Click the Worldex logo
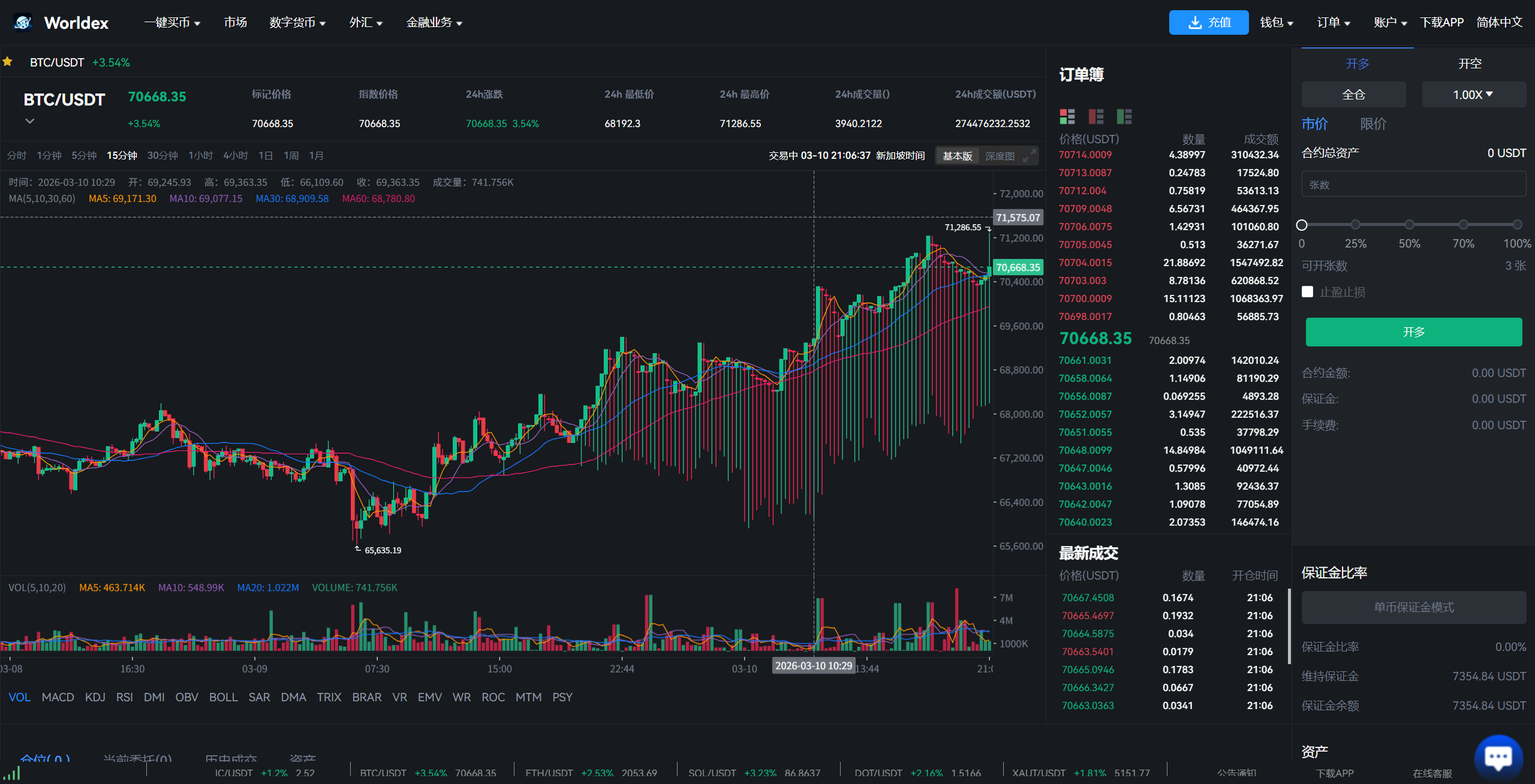 (x=23, y=23)
